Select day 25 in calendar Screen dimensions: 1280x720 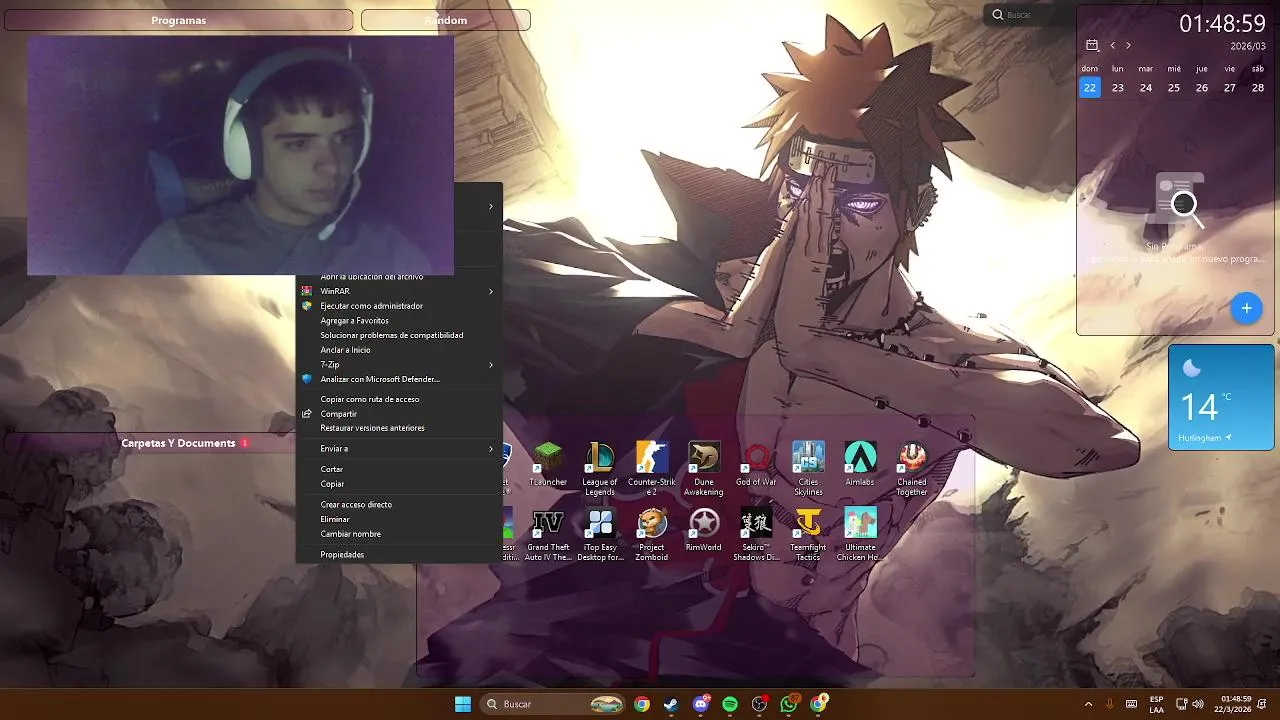[x=1174, y=88]
